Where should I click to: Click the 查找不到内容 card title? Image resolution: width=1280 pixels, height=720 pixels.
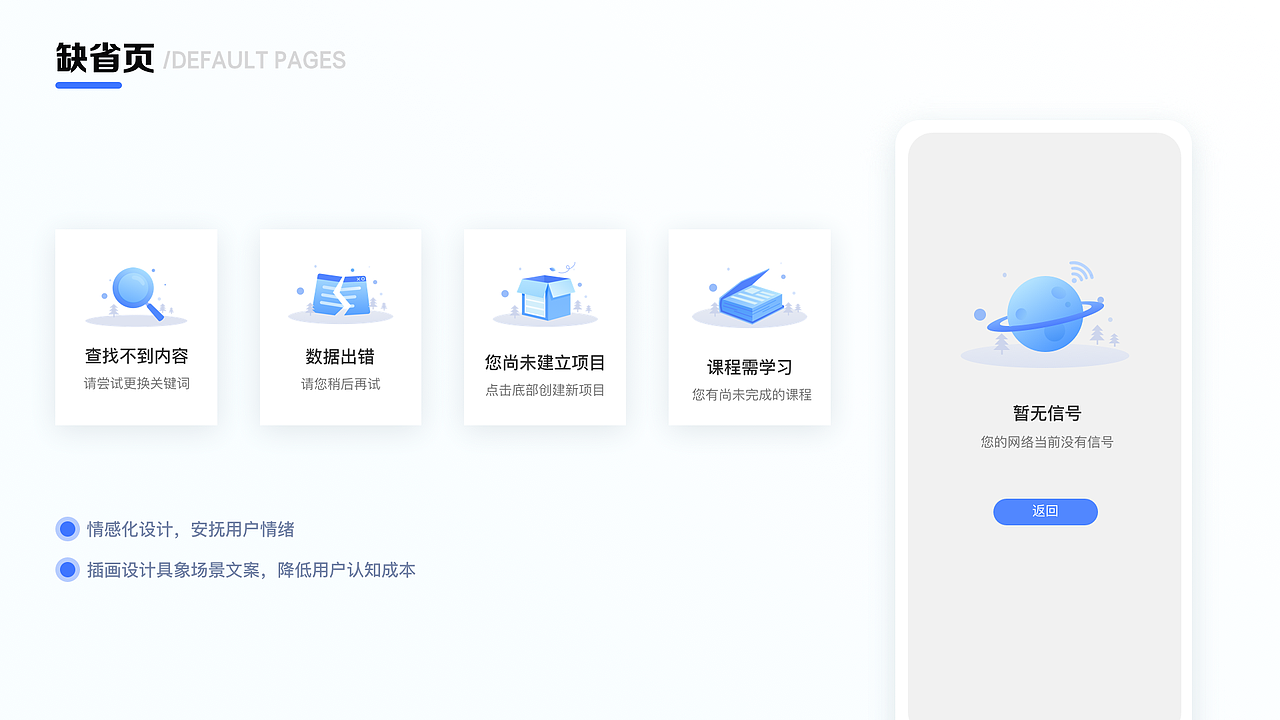[x=137, y=356]
